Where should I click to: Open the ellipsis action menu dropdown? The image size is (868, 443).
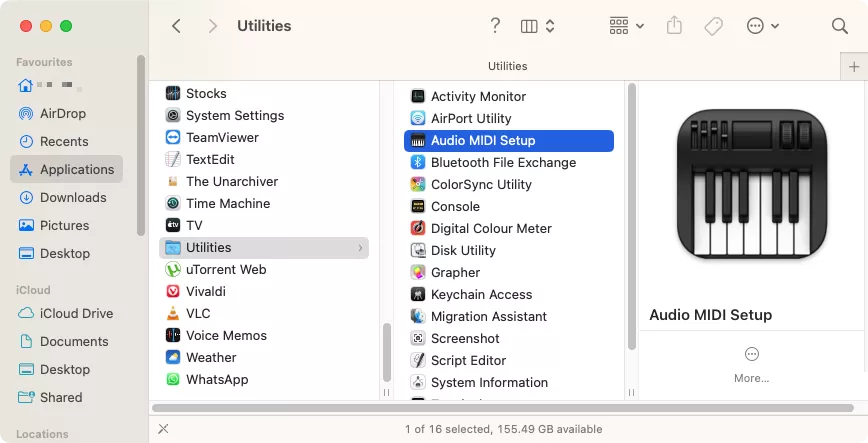coord(763,26)
